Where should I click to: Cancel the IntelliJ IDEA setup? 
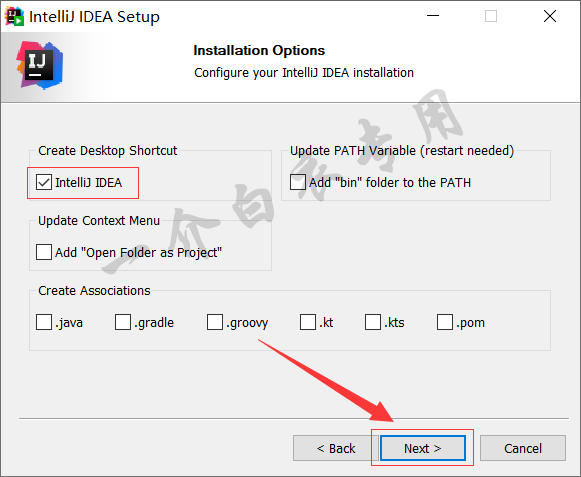click(523, 448)
